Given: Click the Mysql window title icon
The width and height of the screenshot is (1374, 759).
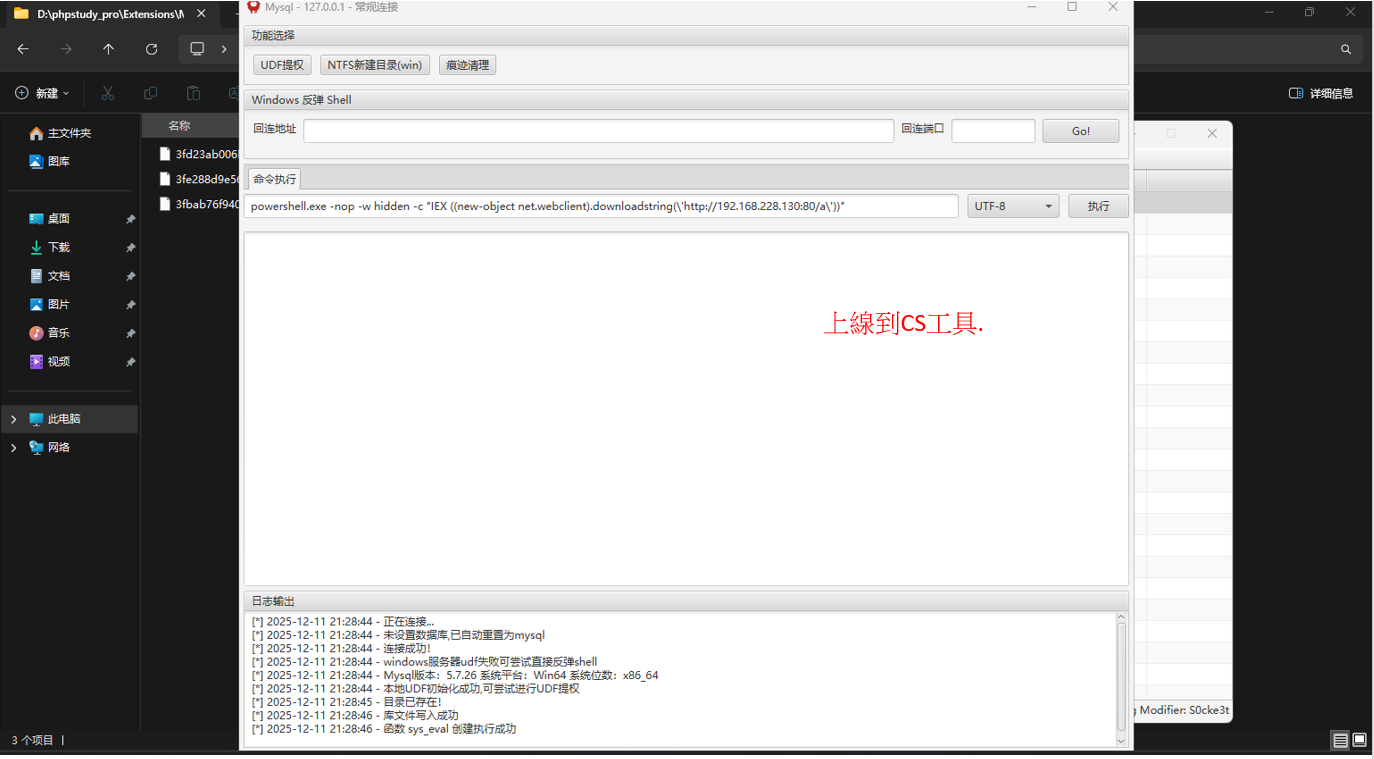Looking at the screenshot, I should (x=253, y=7).
